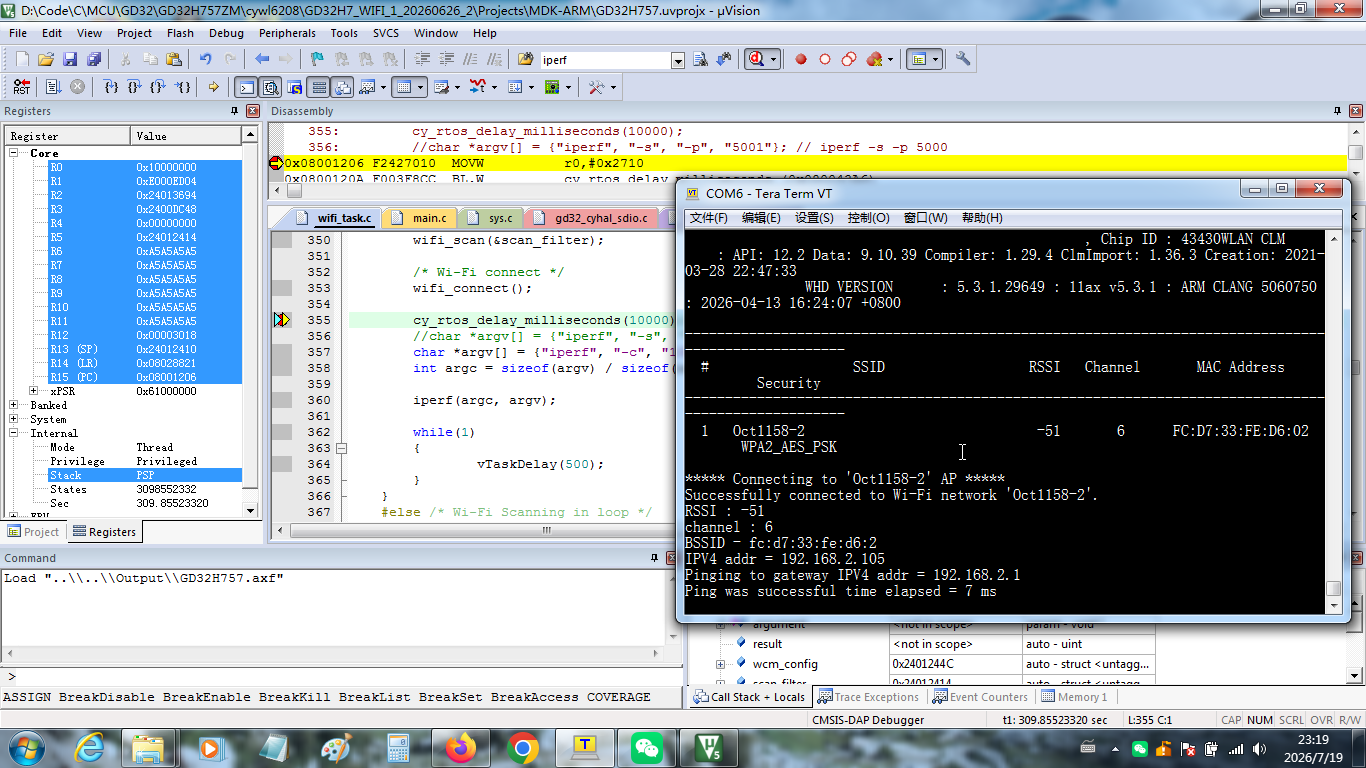Switch to the main.c tab
This screenshot has height=768, width=1366.
[x=422, y=217]
